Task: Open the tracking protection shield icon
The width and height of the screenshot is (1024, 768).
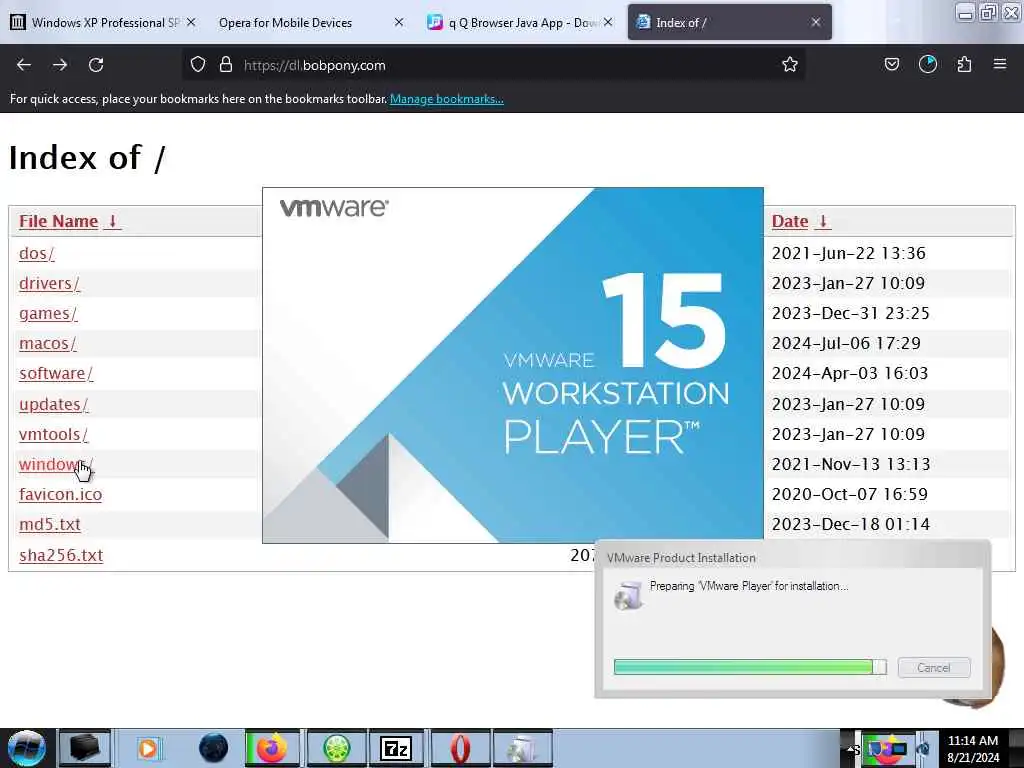Action: point(198,65)
